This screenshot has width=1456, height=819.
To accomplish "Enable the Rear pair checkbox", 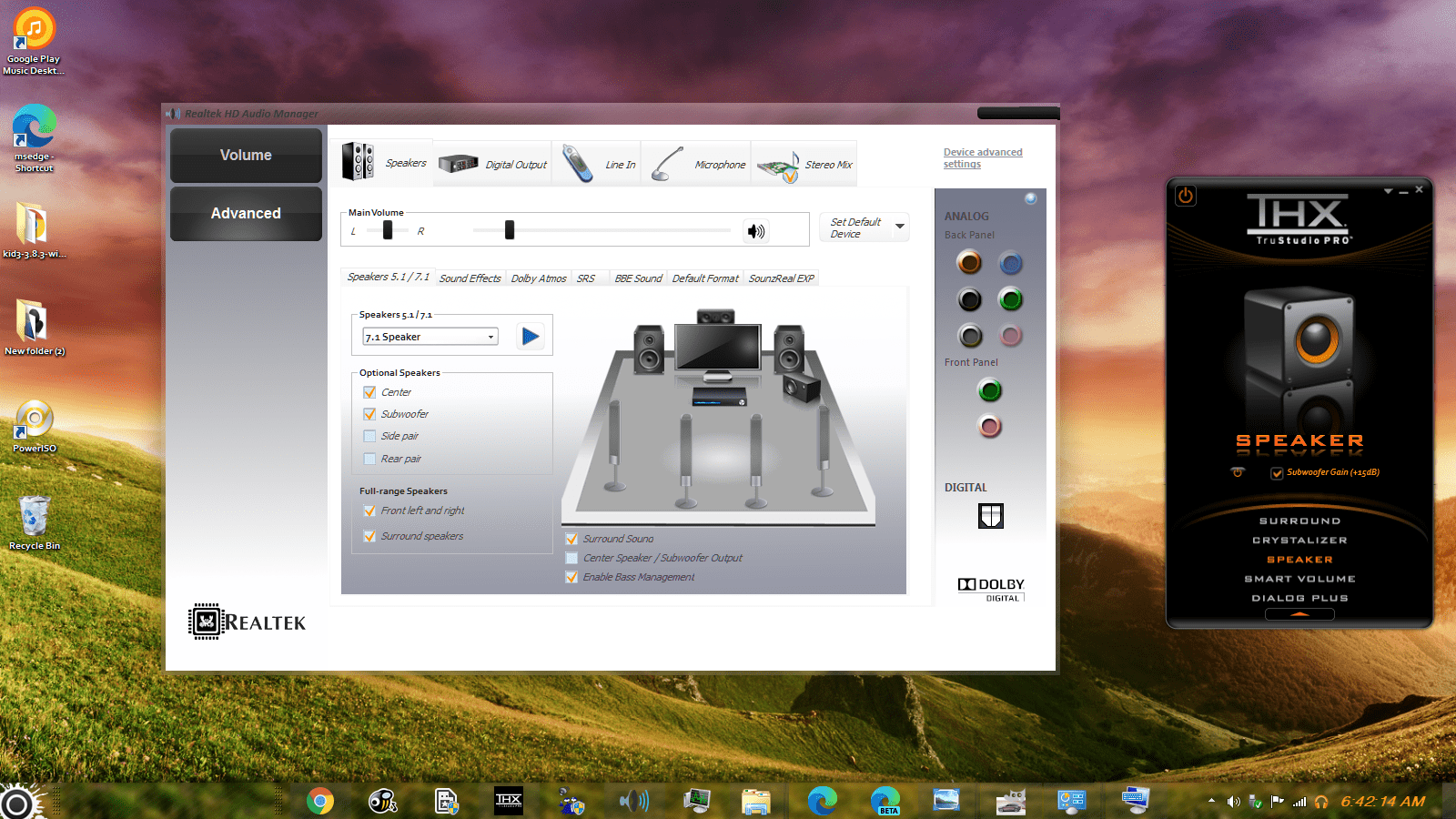I will [369, 459].
